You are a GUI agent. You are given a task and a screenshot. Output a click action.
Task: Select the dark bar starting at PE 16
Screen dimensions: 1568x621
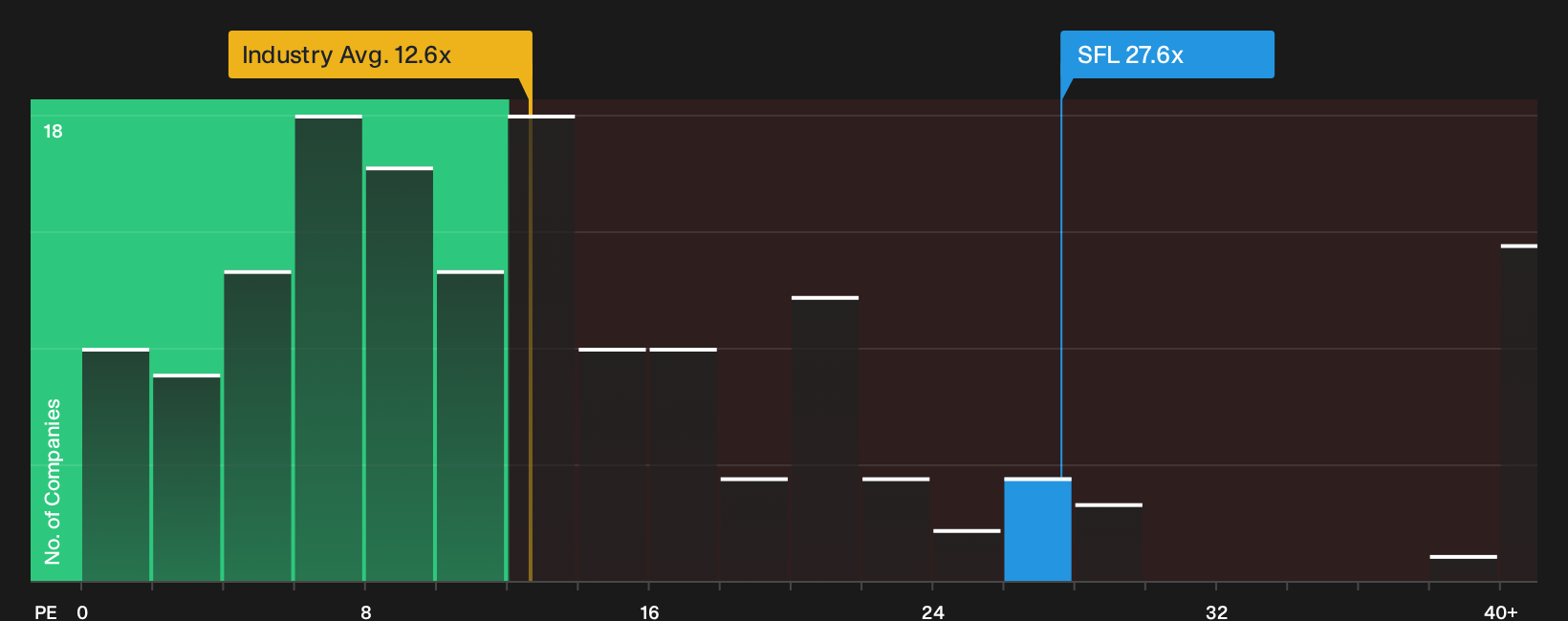point(684,464)
